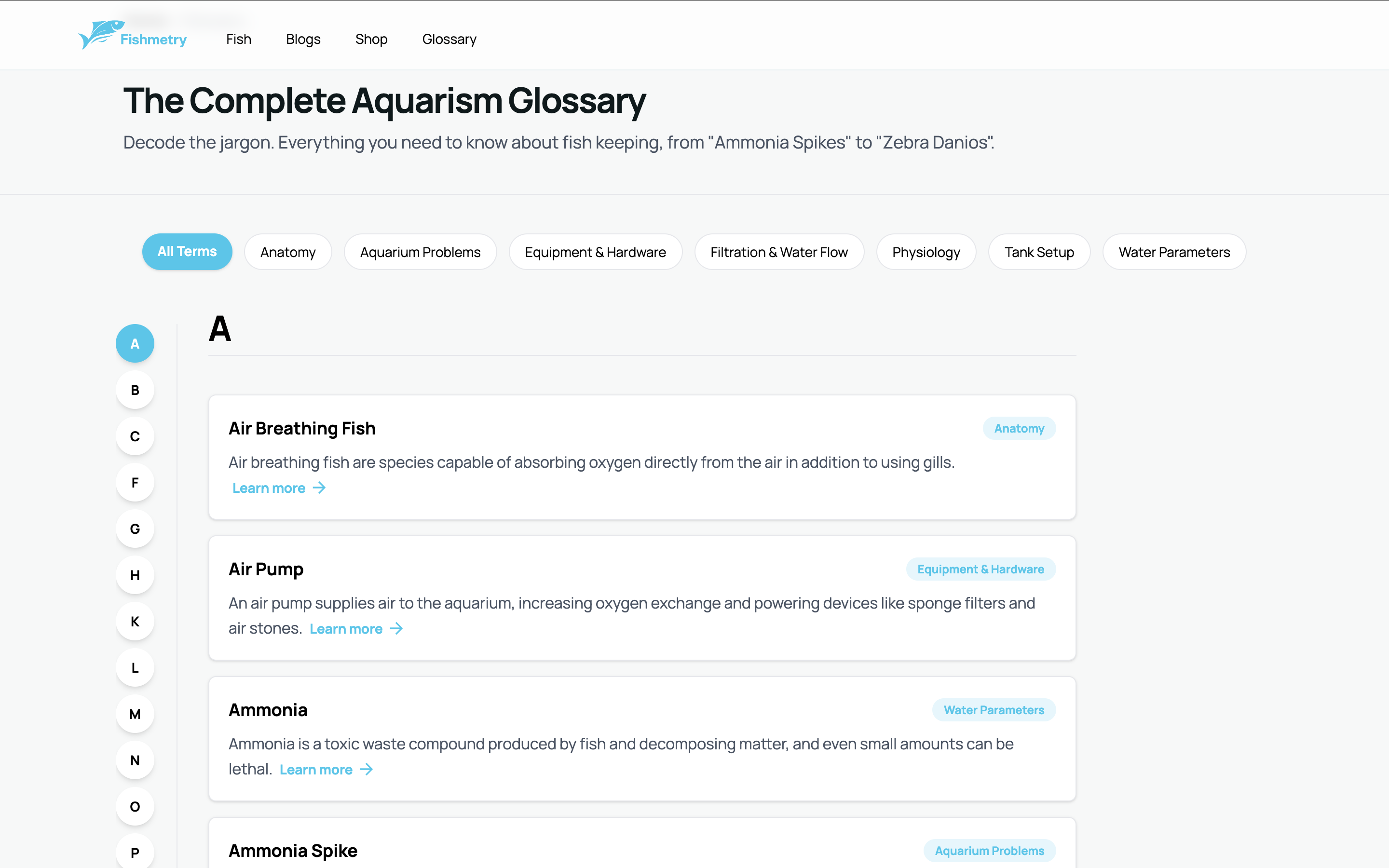
Task: Select letter A in the alphabet sidebar
Action: 134,343
